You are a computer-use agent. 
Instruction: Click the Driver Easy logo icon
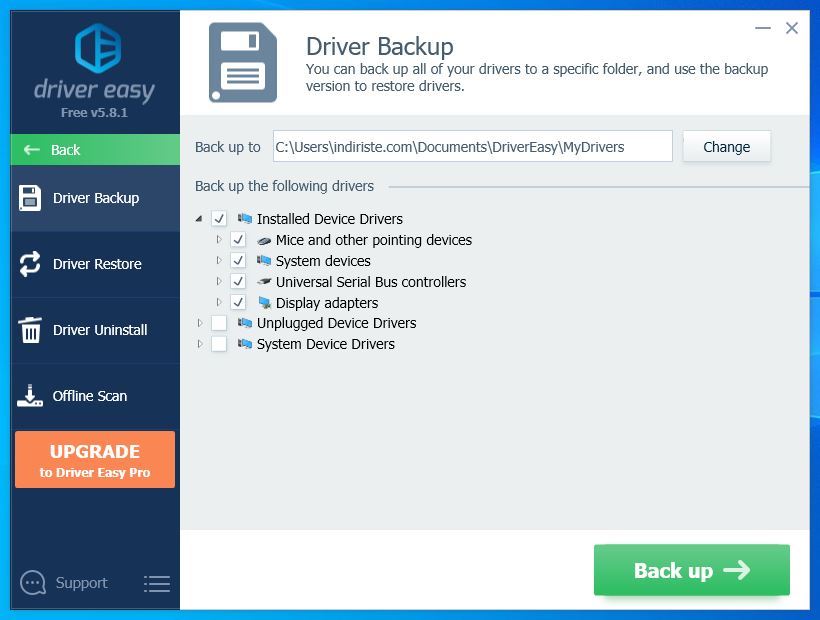tap(98, 48)
